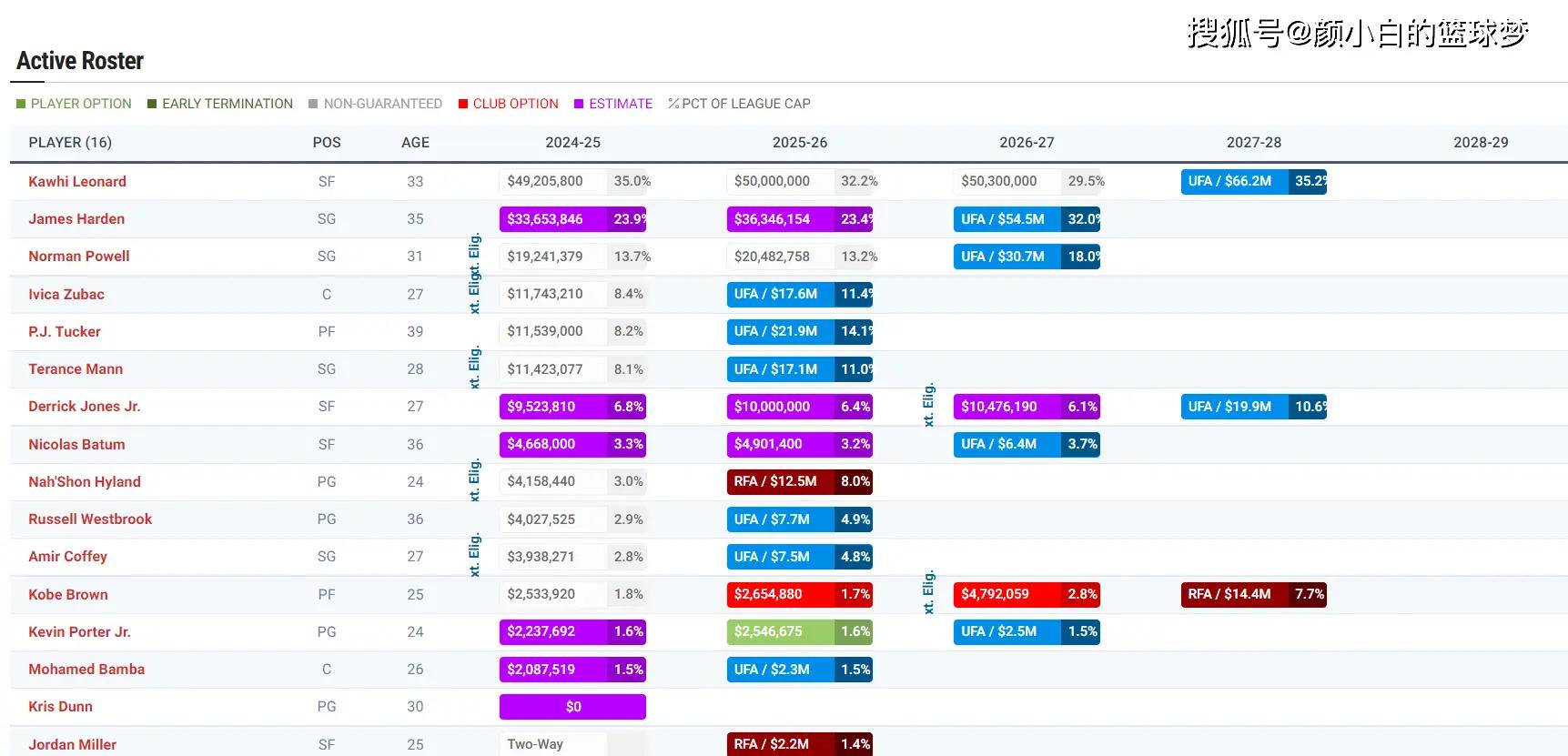The height and width of the screenshot is (756, 1568).
Task: Click the purple ESTIMATE legend swatch
Action: 579,104
